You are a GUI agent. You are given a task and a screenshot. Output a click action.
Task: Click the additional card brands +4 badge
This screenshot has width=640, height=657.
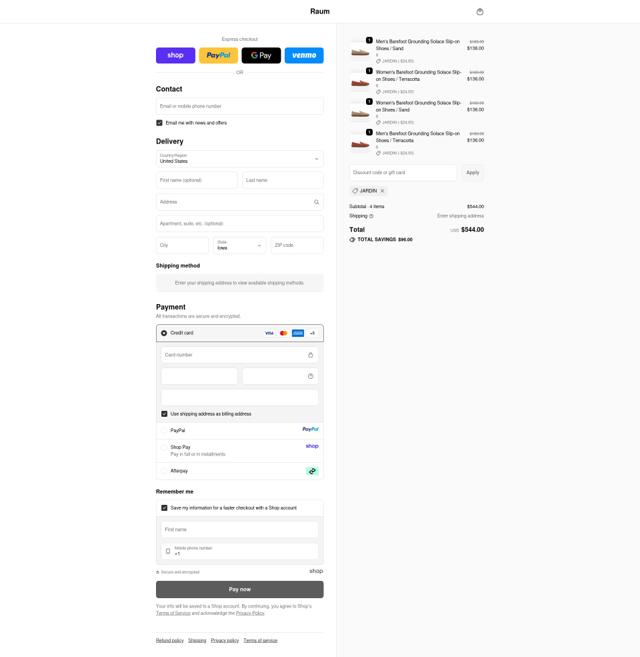tap(312, 333)
